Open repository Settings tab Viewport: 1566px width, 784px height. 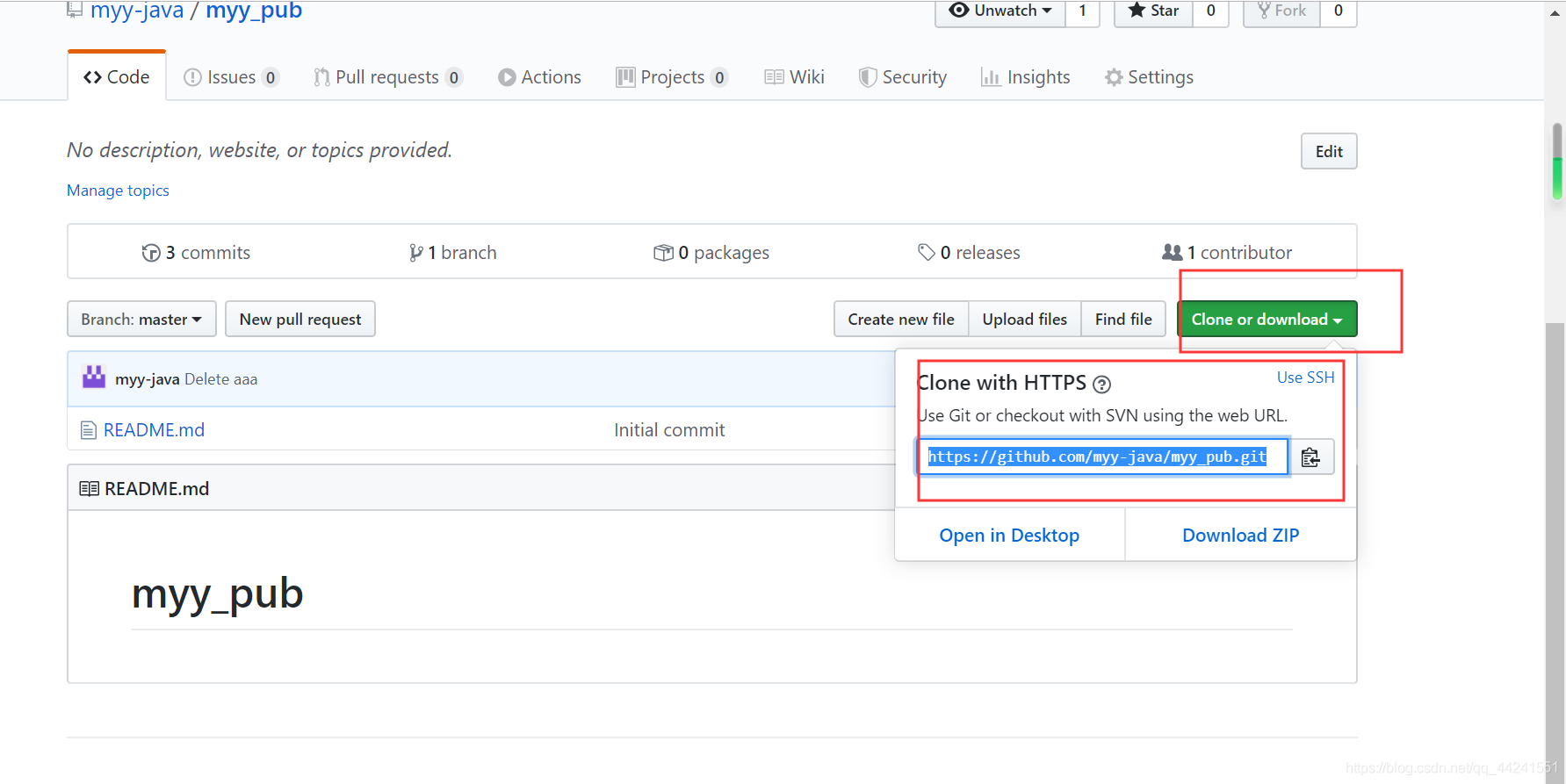coord(1149,77)
